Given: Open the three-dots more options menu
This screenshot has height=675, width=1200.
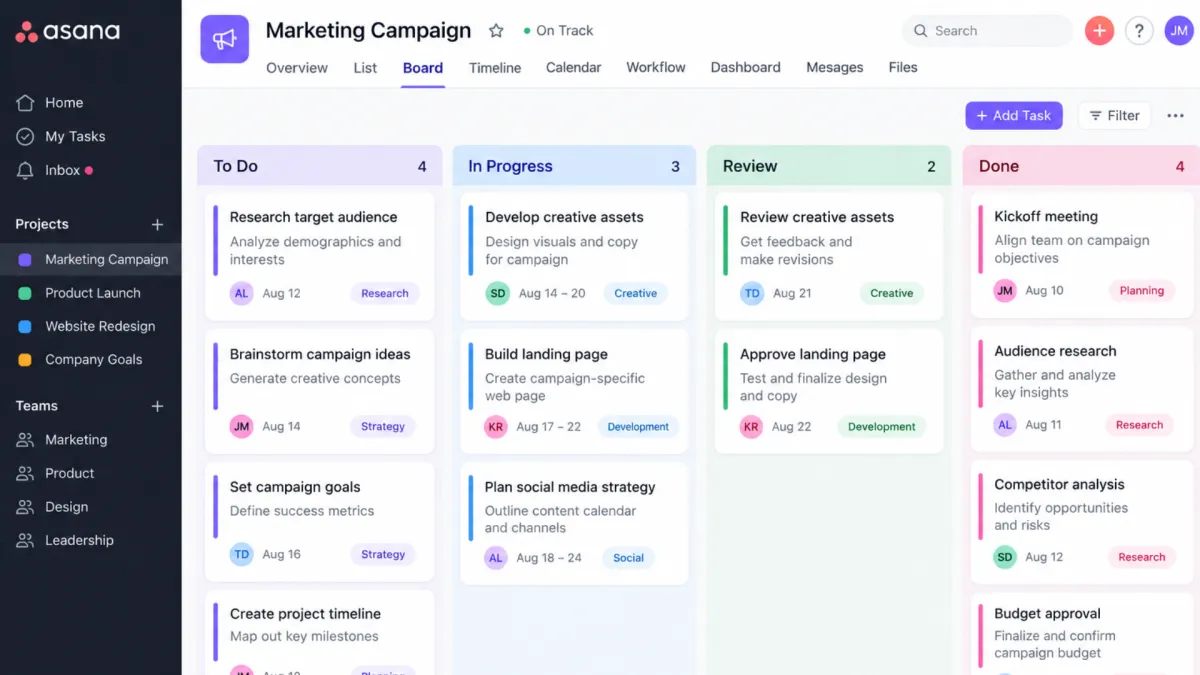Looking at the screenshot, I should pos(1176,116).
